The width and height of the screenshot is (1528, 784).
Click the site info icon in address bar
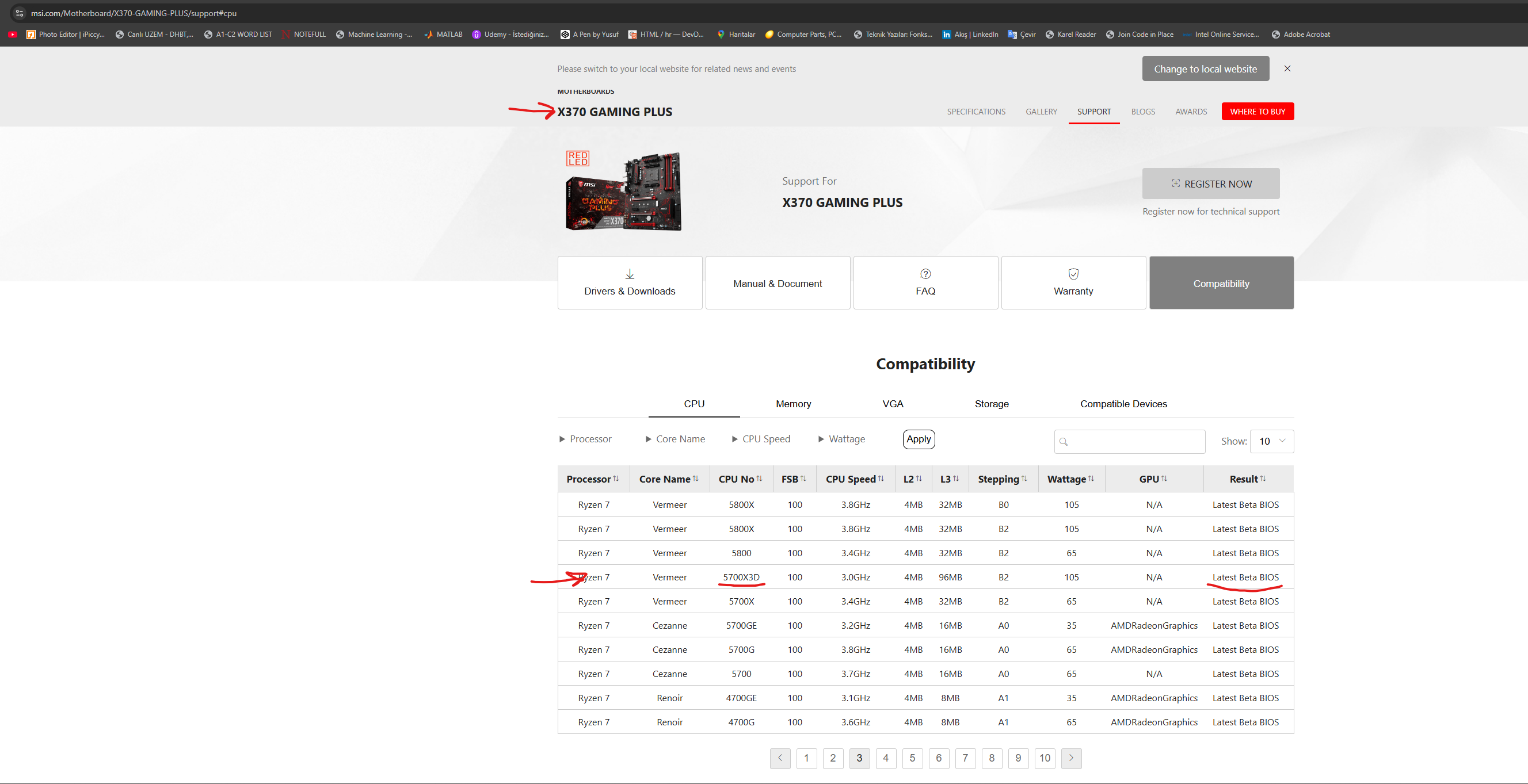pos(19,13)
